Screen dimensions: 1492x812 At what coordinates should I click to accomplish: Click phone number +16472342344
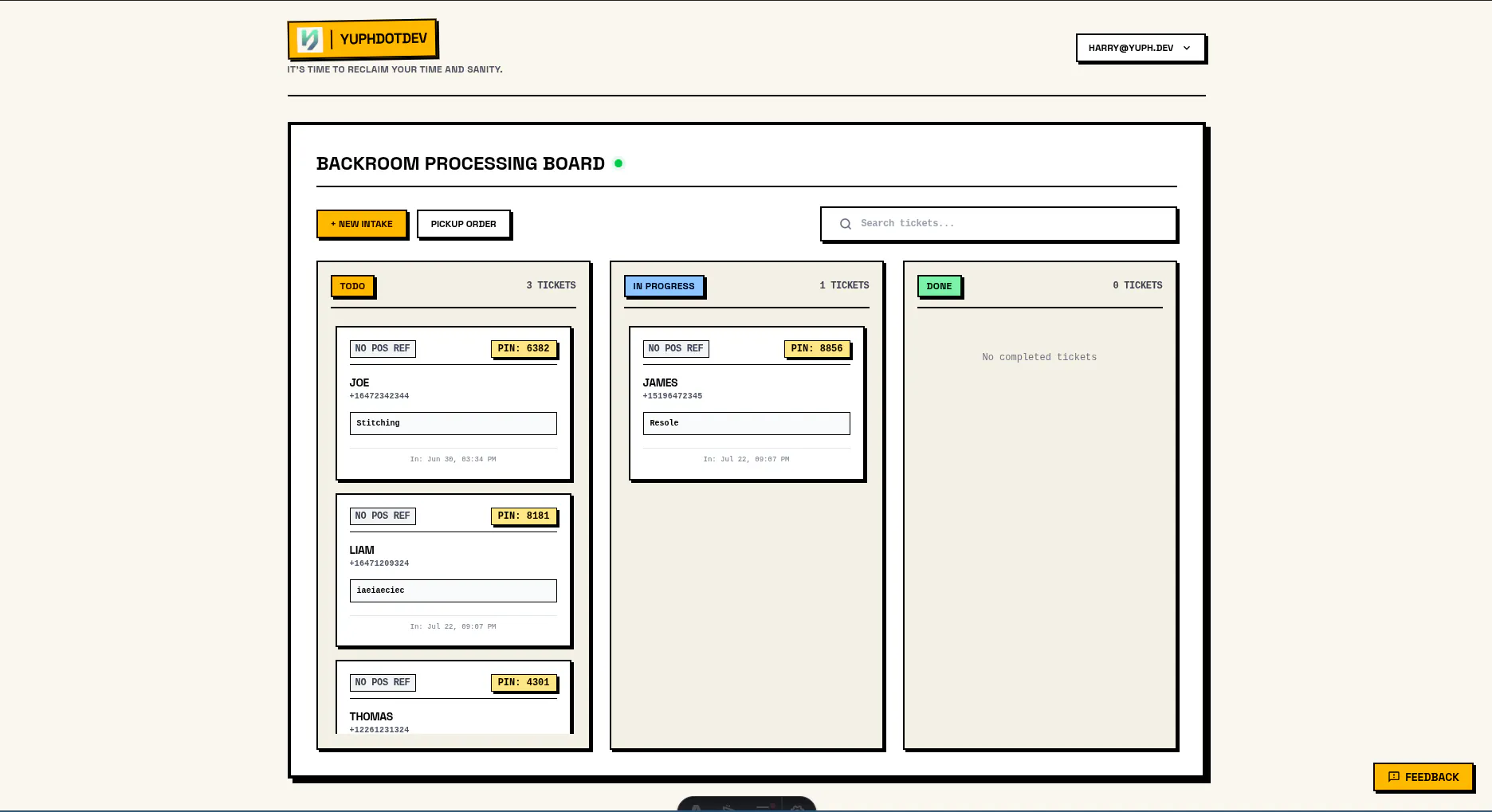click(x=379, y=396)
